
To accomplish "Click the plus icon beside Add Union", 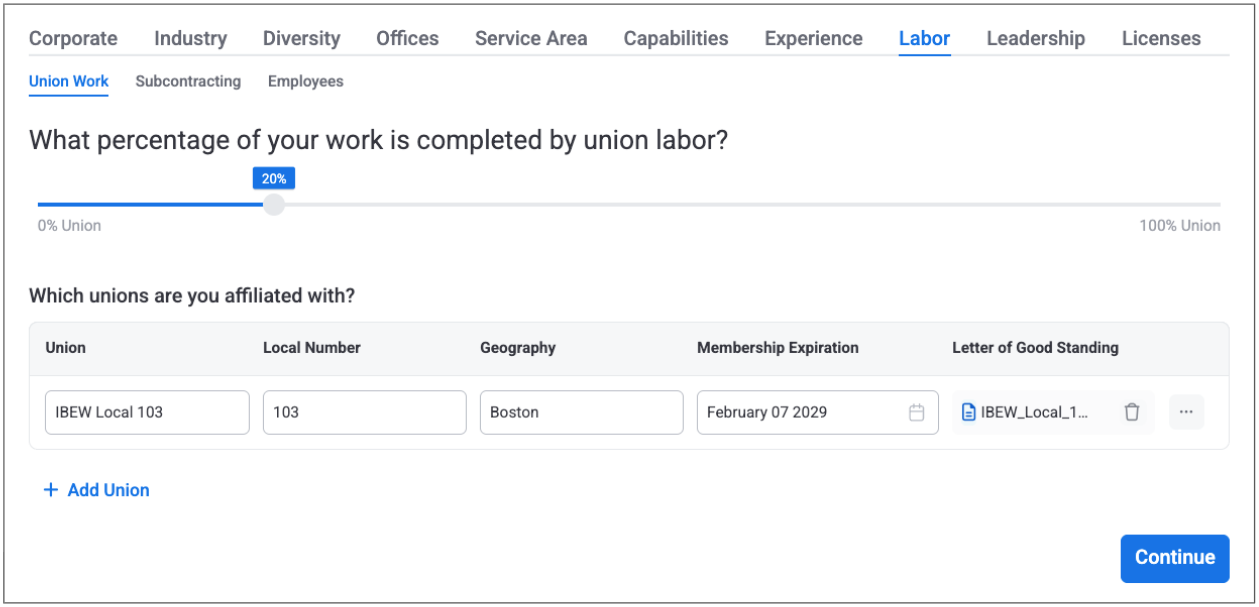I will (x=51, y=490).
